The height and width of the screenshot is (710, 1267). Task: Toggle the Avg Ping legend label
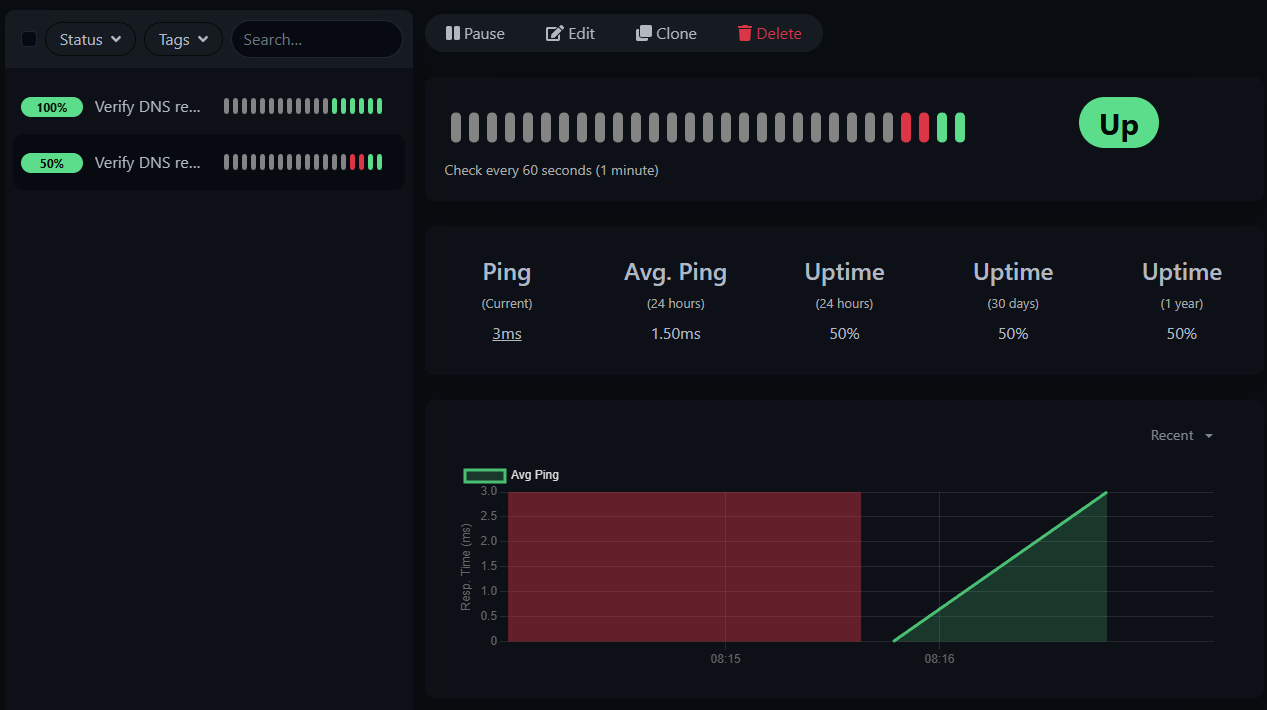click(x=535, y=475)
